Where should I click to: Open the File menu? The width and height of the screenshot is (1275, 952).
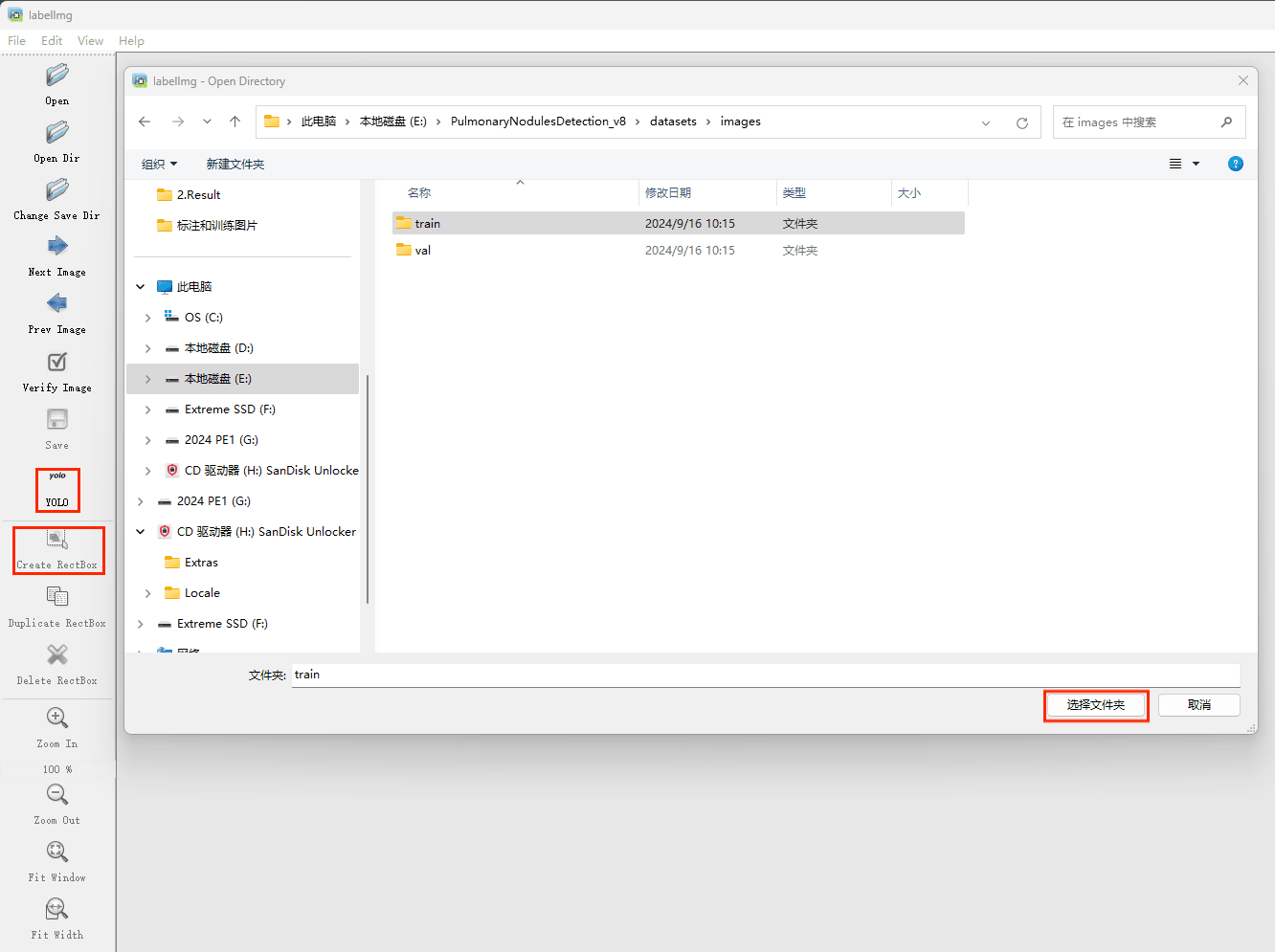pyautogui.click(x=17, y=41)
